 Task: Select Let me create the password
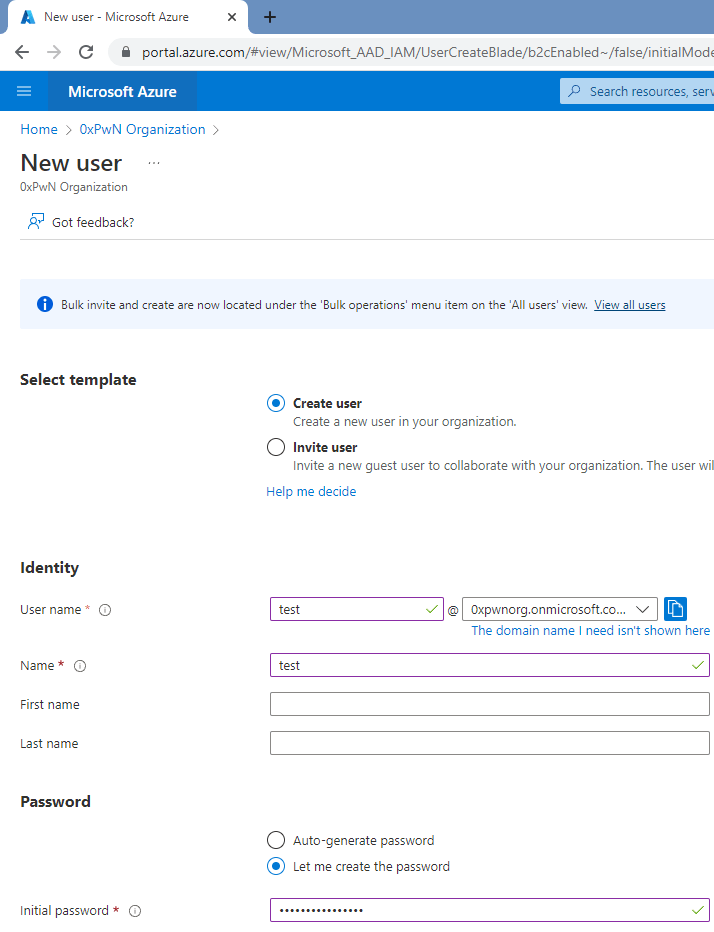(x=276, y=866)
